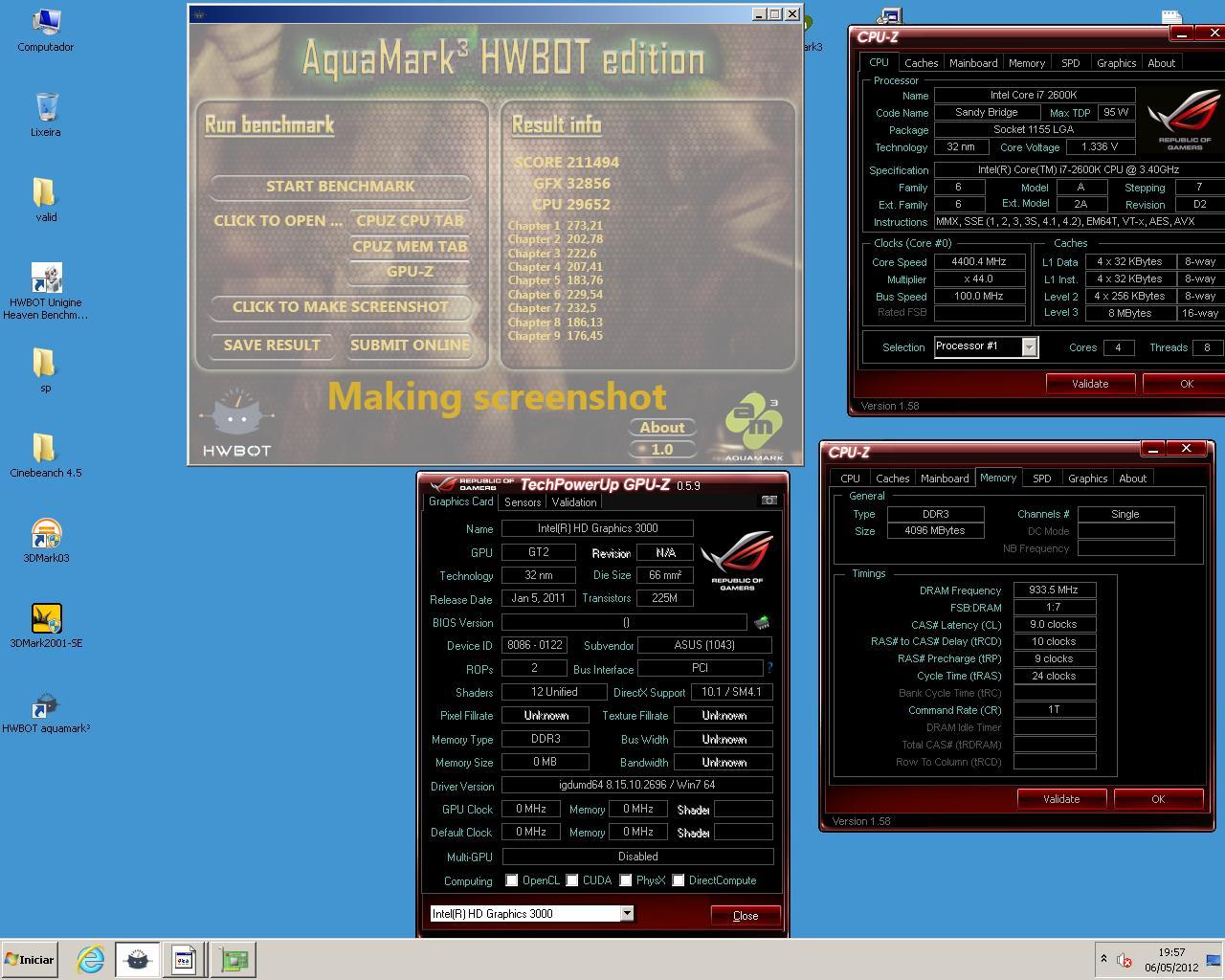Click the tray volume icon
Screen dimensions: 1225x980
[1125, 960]
